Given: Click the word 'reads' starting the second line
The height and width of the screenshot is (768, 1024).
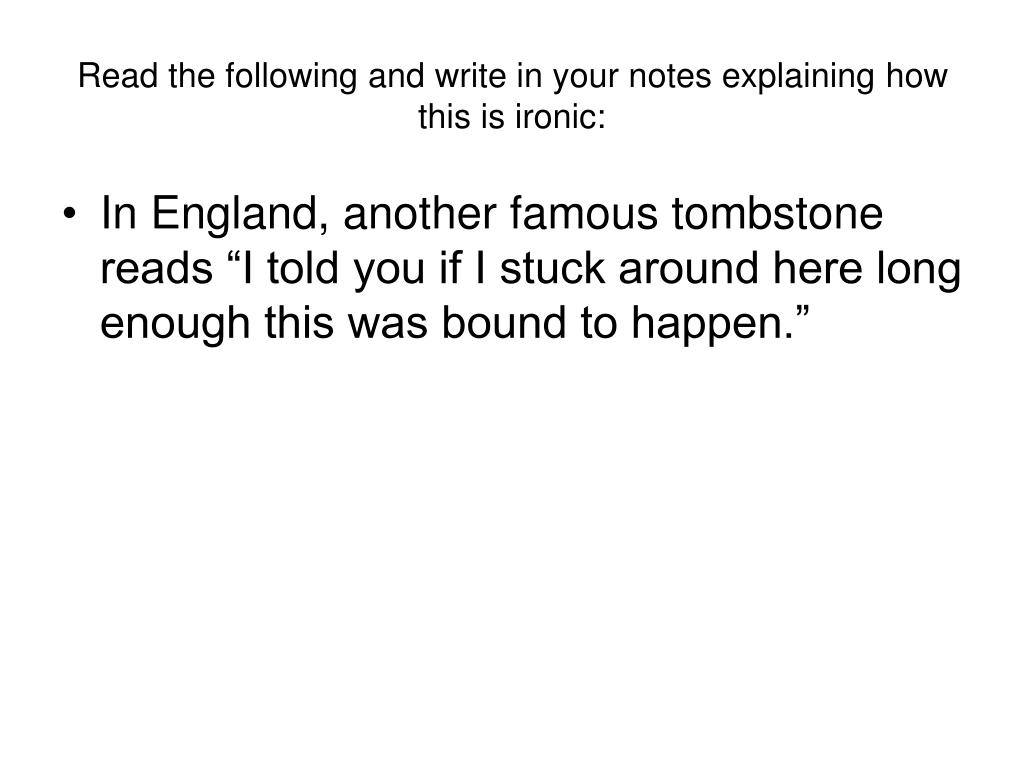Looking at the screenshot, I should coord(156,268).
